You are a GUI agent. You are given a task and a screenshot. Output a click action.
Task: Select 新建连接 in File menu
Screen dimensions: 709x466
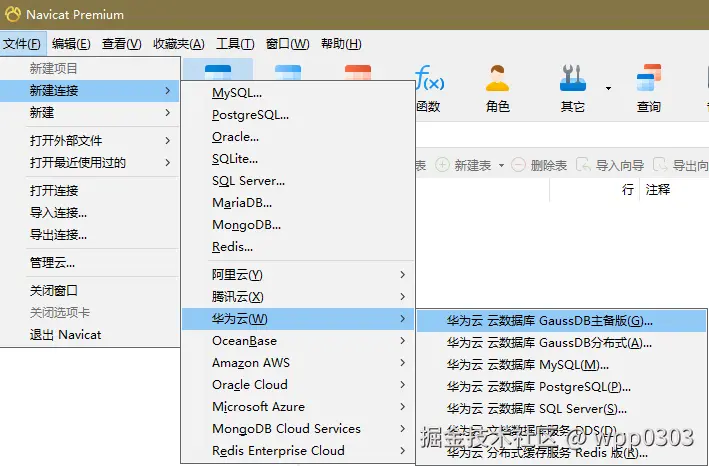(x=90, y=90)
